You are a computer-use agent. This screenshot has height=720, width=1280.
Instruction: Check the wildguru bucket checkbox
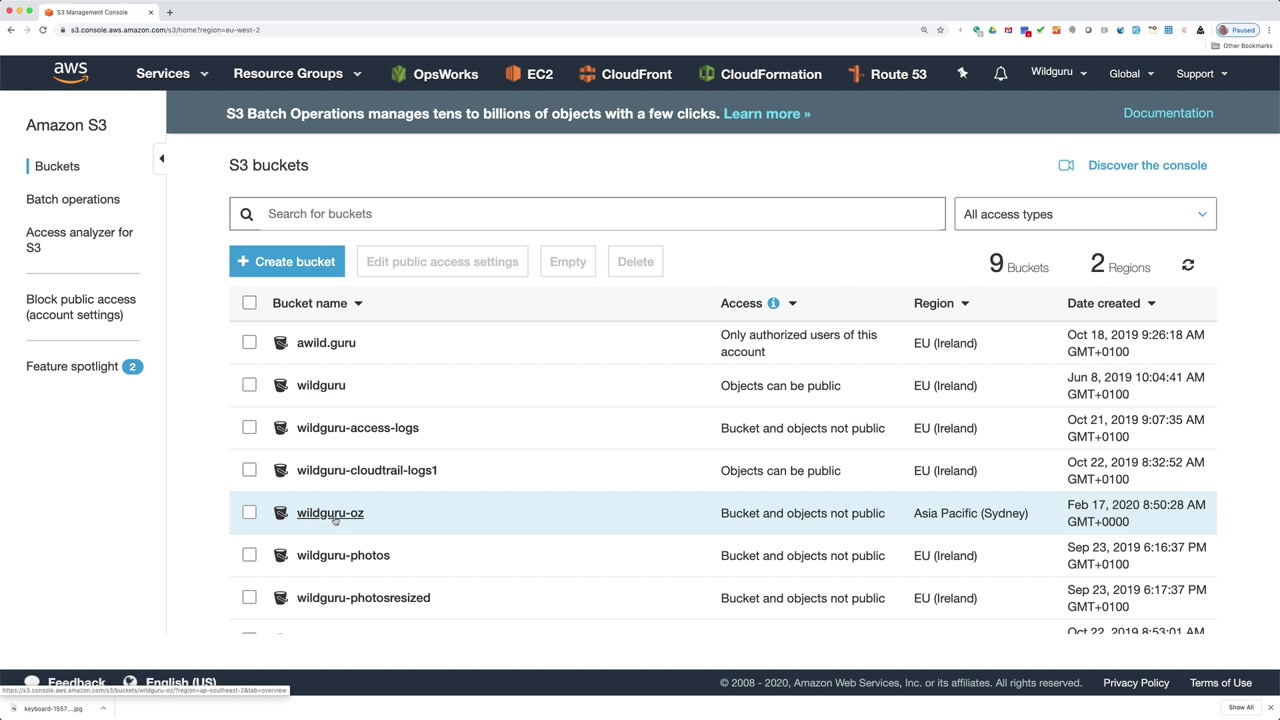(249, 385)
